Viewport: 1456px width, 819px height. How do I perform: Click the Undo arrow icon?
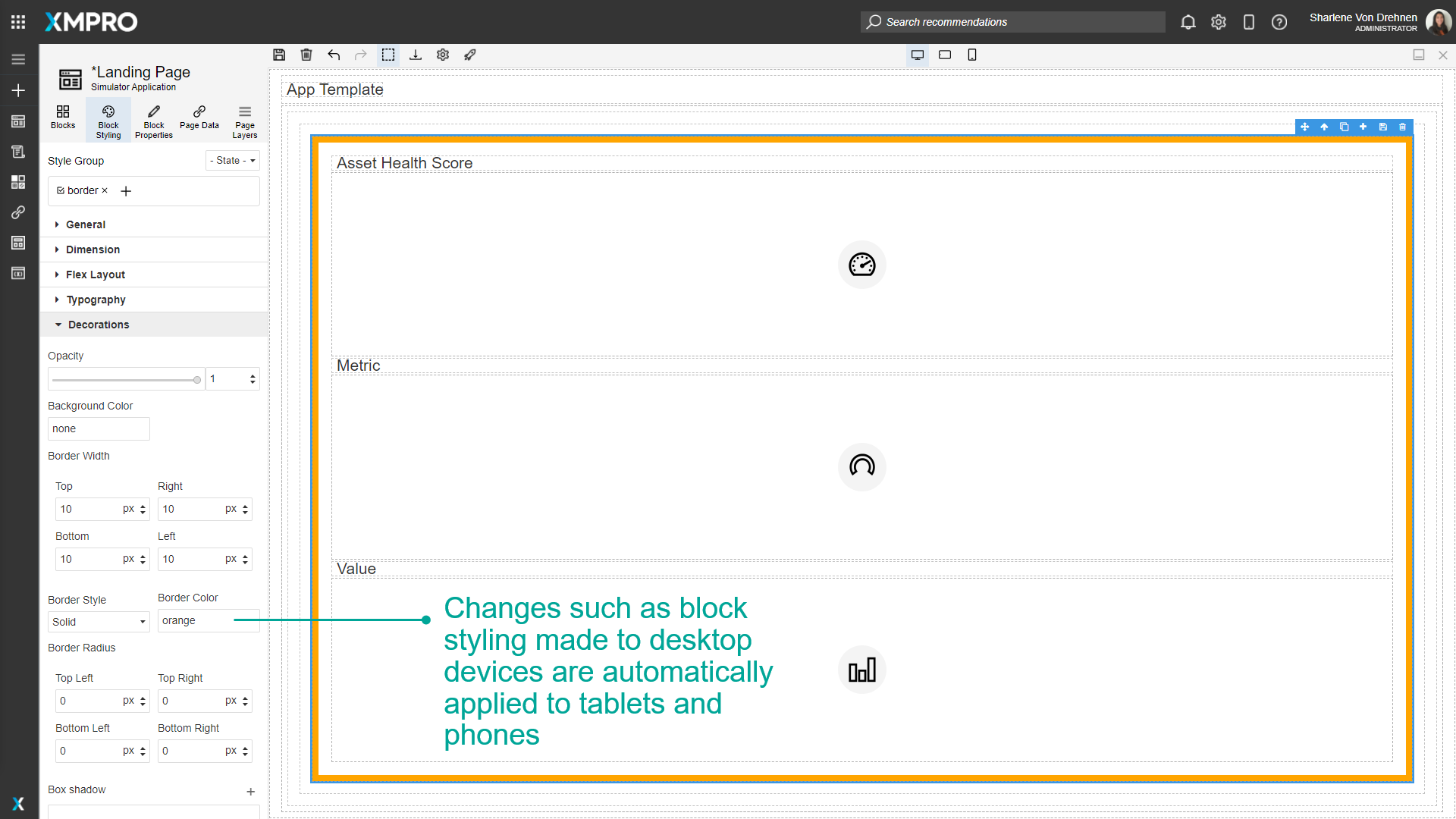coord(334,55)
